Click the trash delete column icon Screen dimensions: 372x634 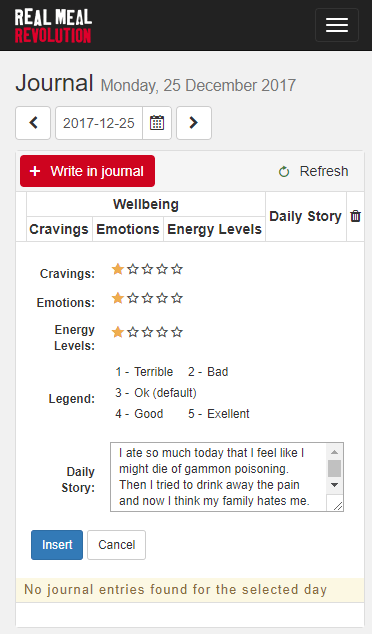point(355,216)
